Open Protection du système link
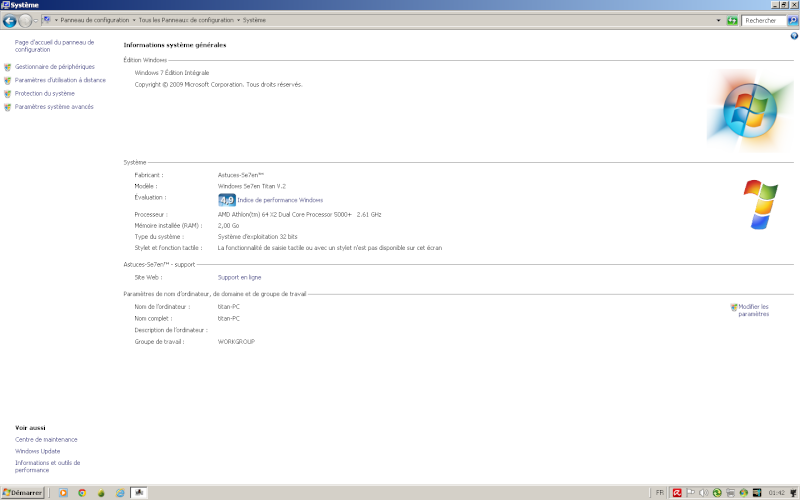The width and height of the screenshot is (800, 500). pos(44,93)
